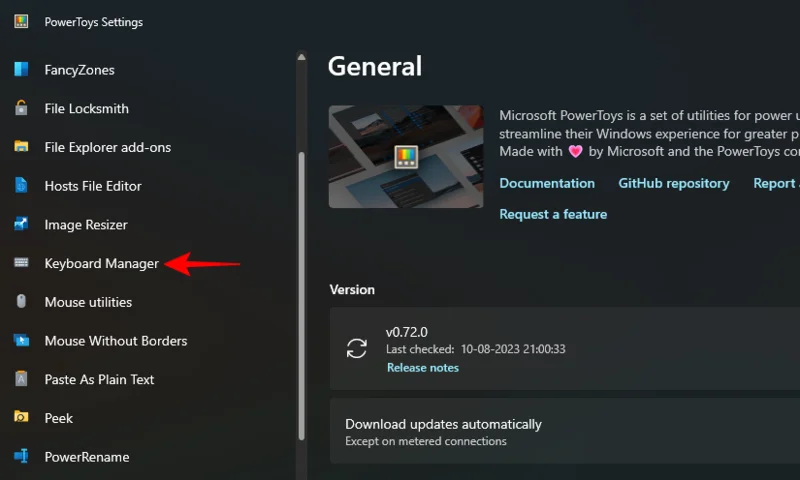
Task: Click the Hosts File Editor document icon
Action: point(21,185)
